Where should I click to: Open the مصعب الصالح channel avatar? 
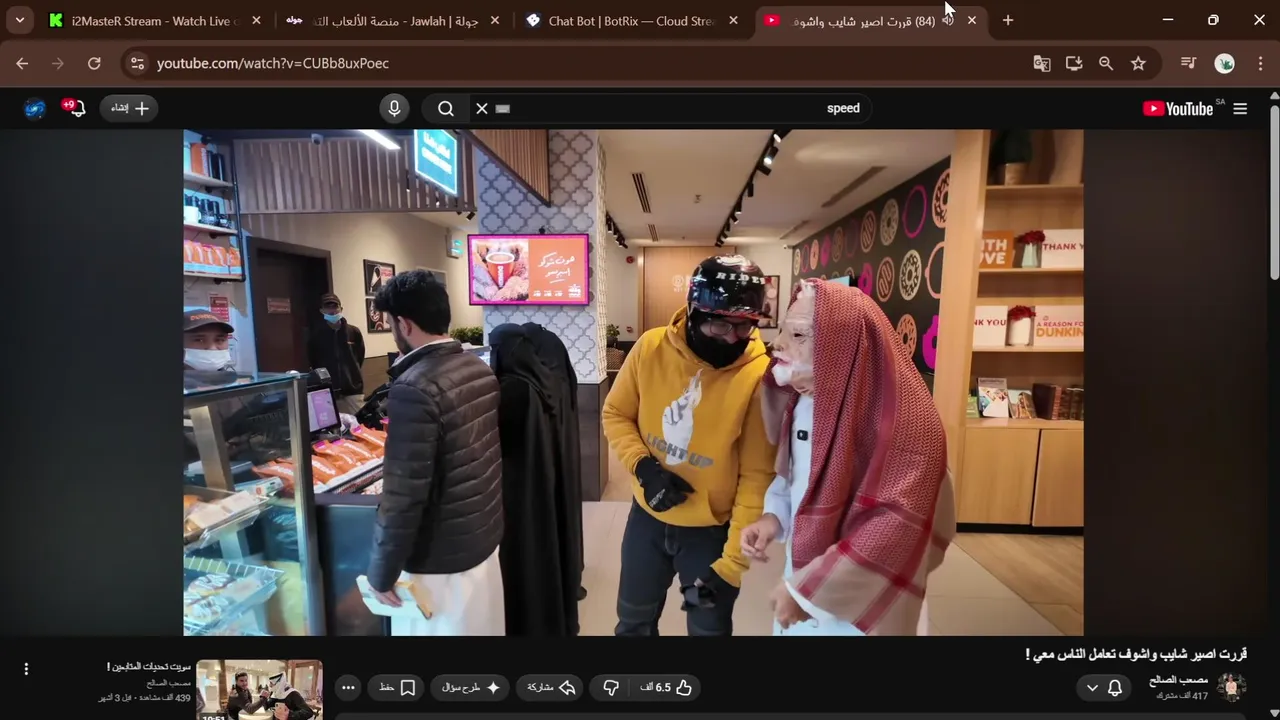pos(1231,688)
